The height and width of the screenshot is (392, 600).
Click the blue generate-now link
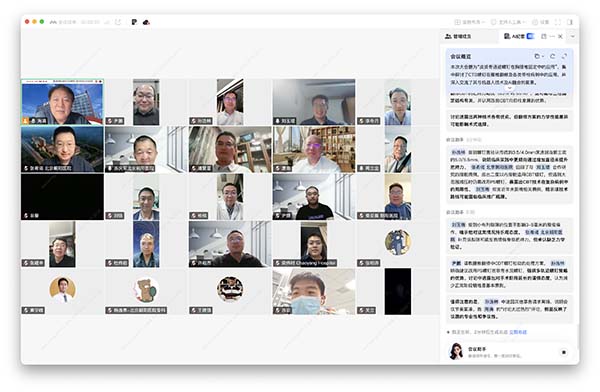click(518, 332)
